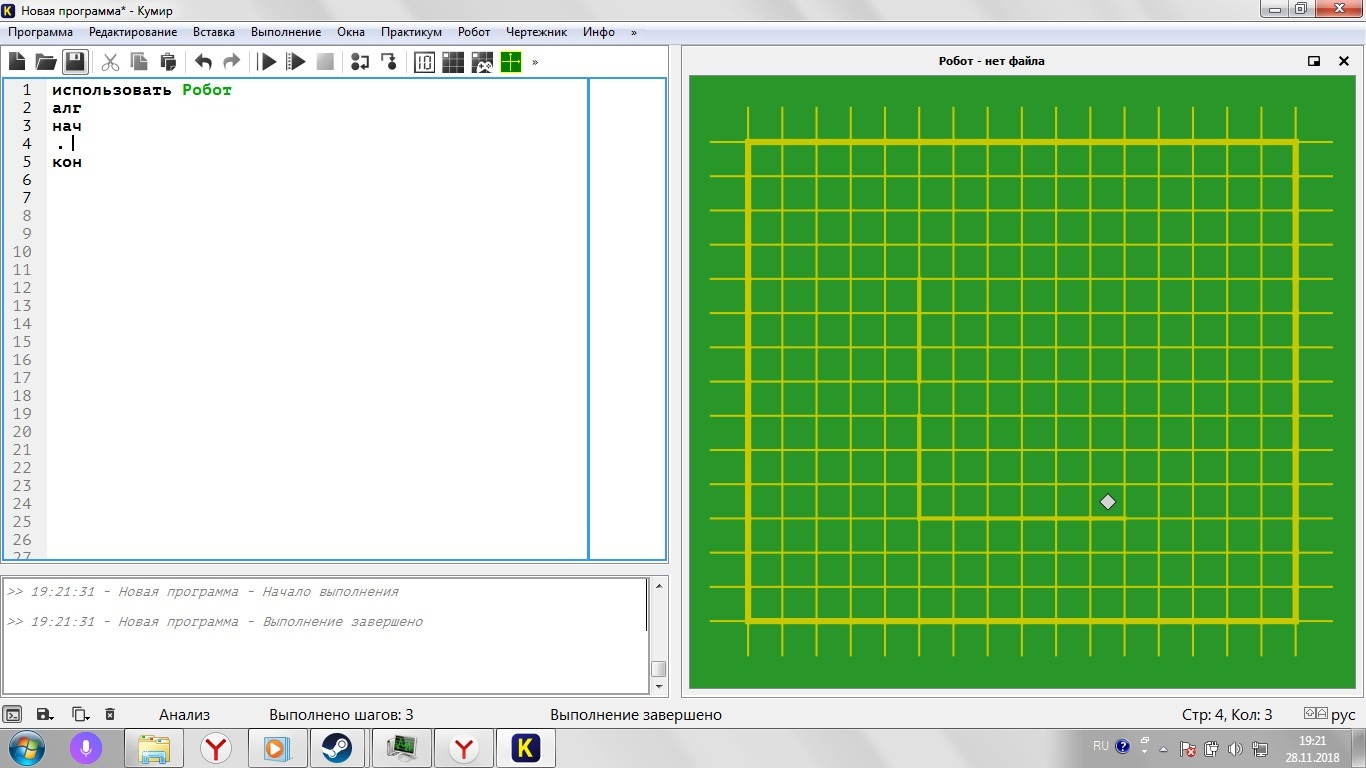1366x768 pixels.
Task: Expand the » overflow in menu bar
Action: [633, 32]
